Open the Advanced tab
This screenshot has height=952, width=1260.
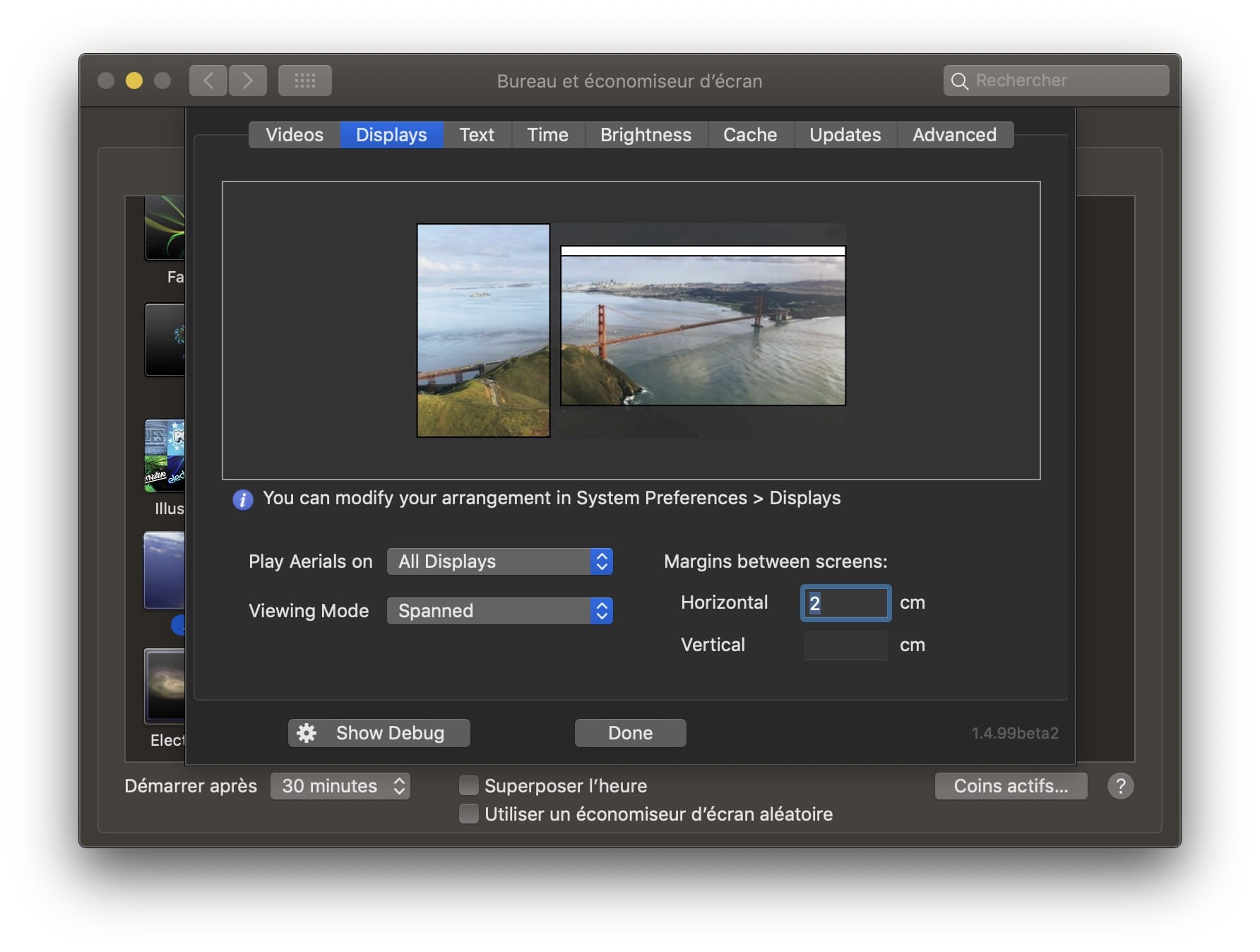(x=955, y=135)
